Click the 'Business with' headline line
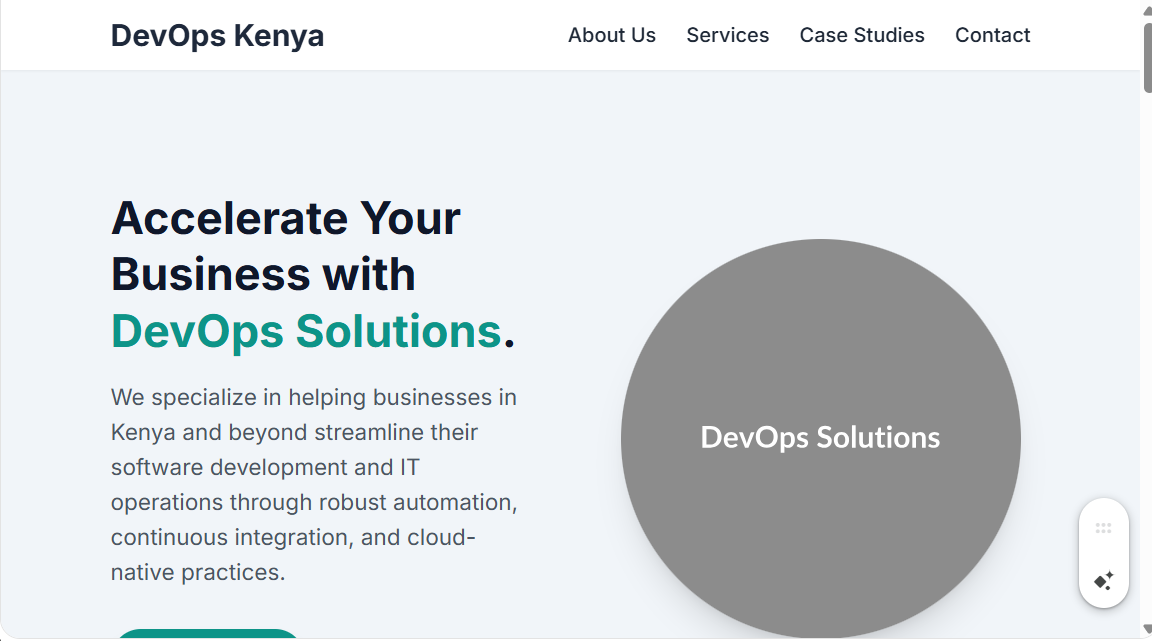The width and height of the screenshot is (1152, 641). (263, 274)
